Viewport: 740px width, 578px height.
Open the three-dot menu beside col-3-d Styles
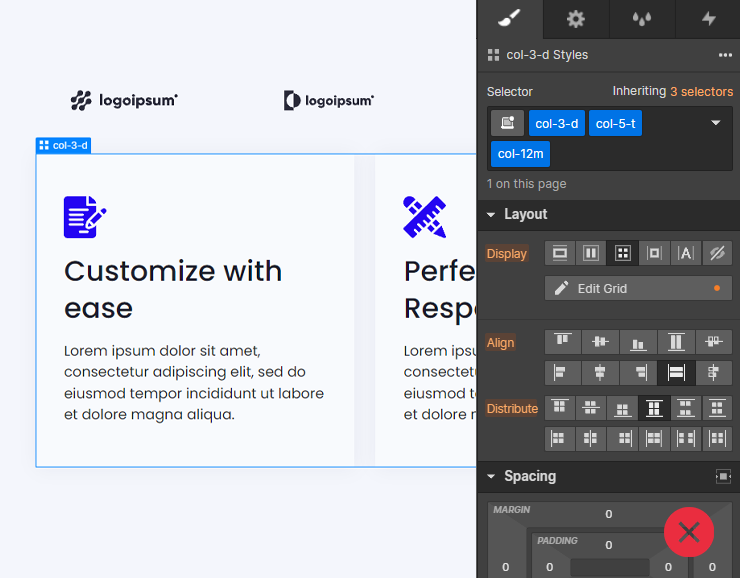coord(725,55)
